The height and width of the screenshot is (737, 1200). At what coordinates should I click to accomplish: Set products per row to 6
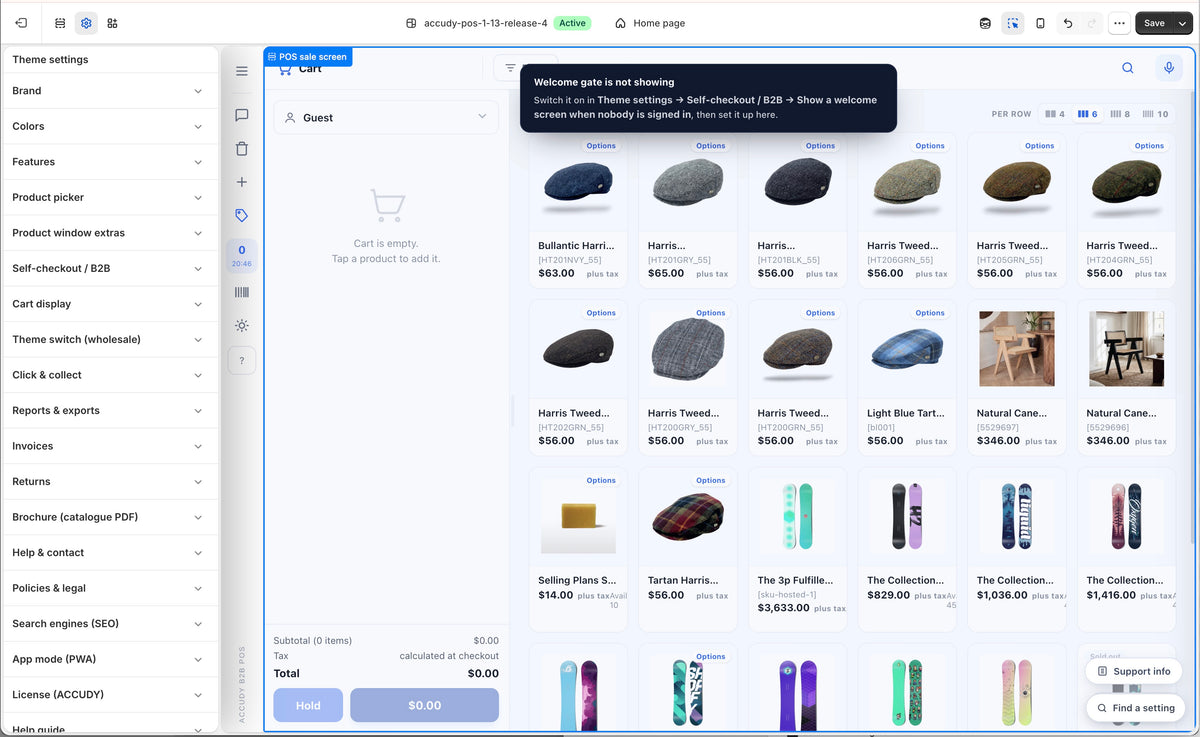pos(1087,114)
